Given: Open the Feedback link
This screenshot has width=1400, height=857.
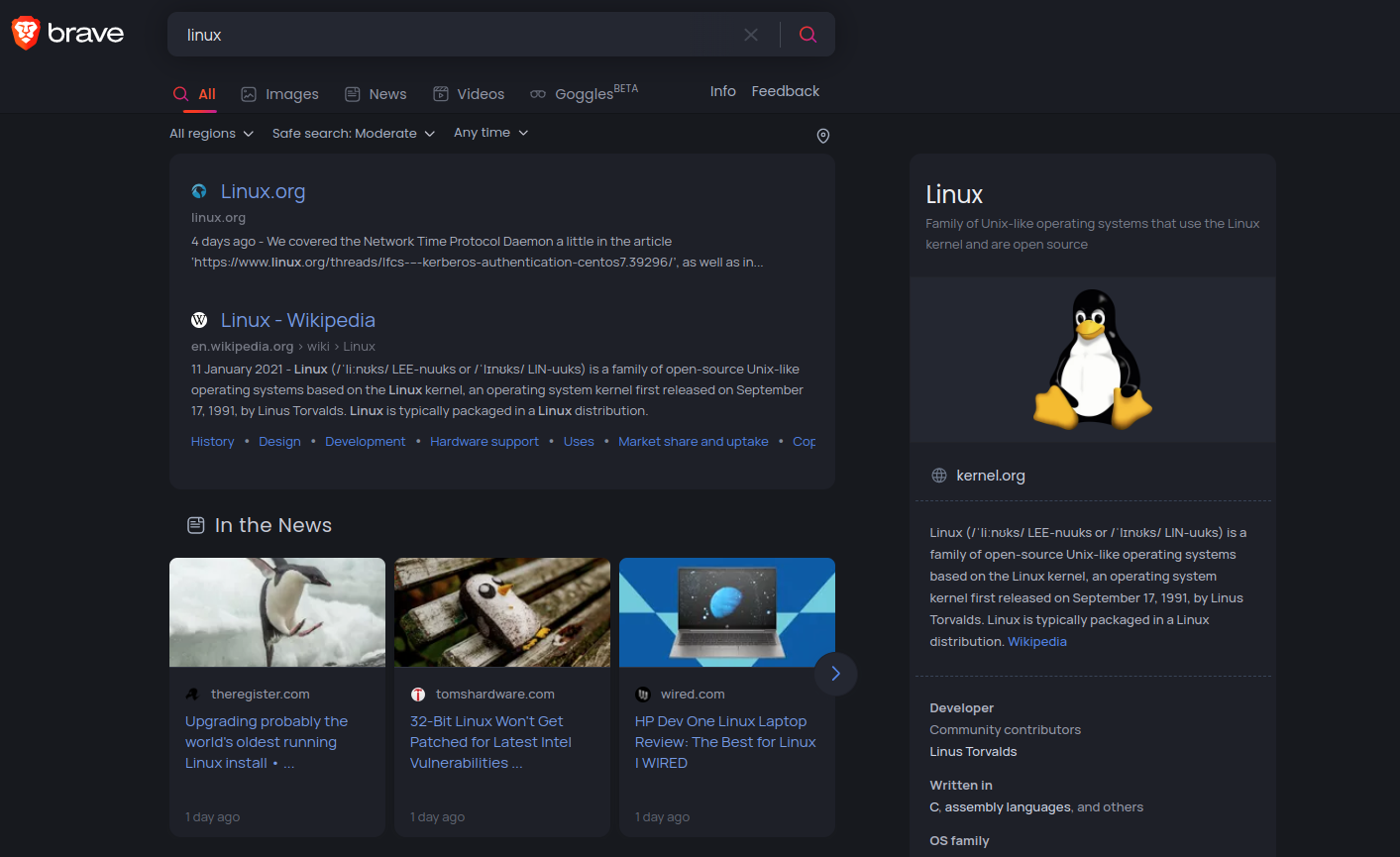Looking at the screenshot, I should pos(786,91).
